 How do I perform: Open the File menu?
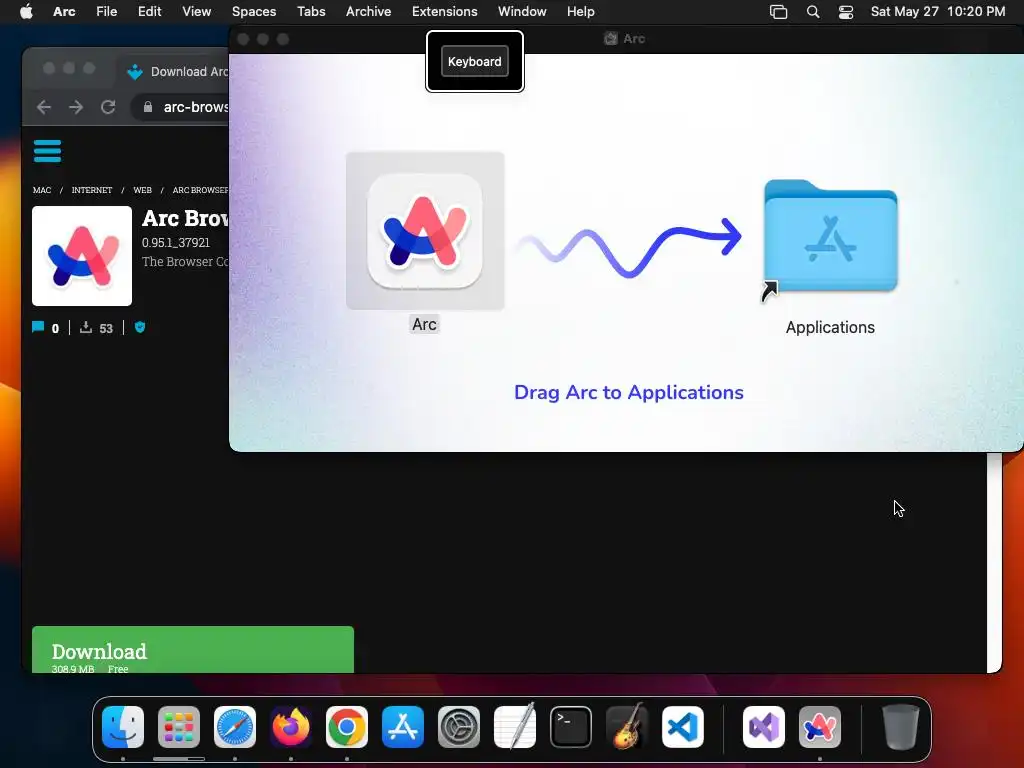pyautogui.click(x=106, y=12)
